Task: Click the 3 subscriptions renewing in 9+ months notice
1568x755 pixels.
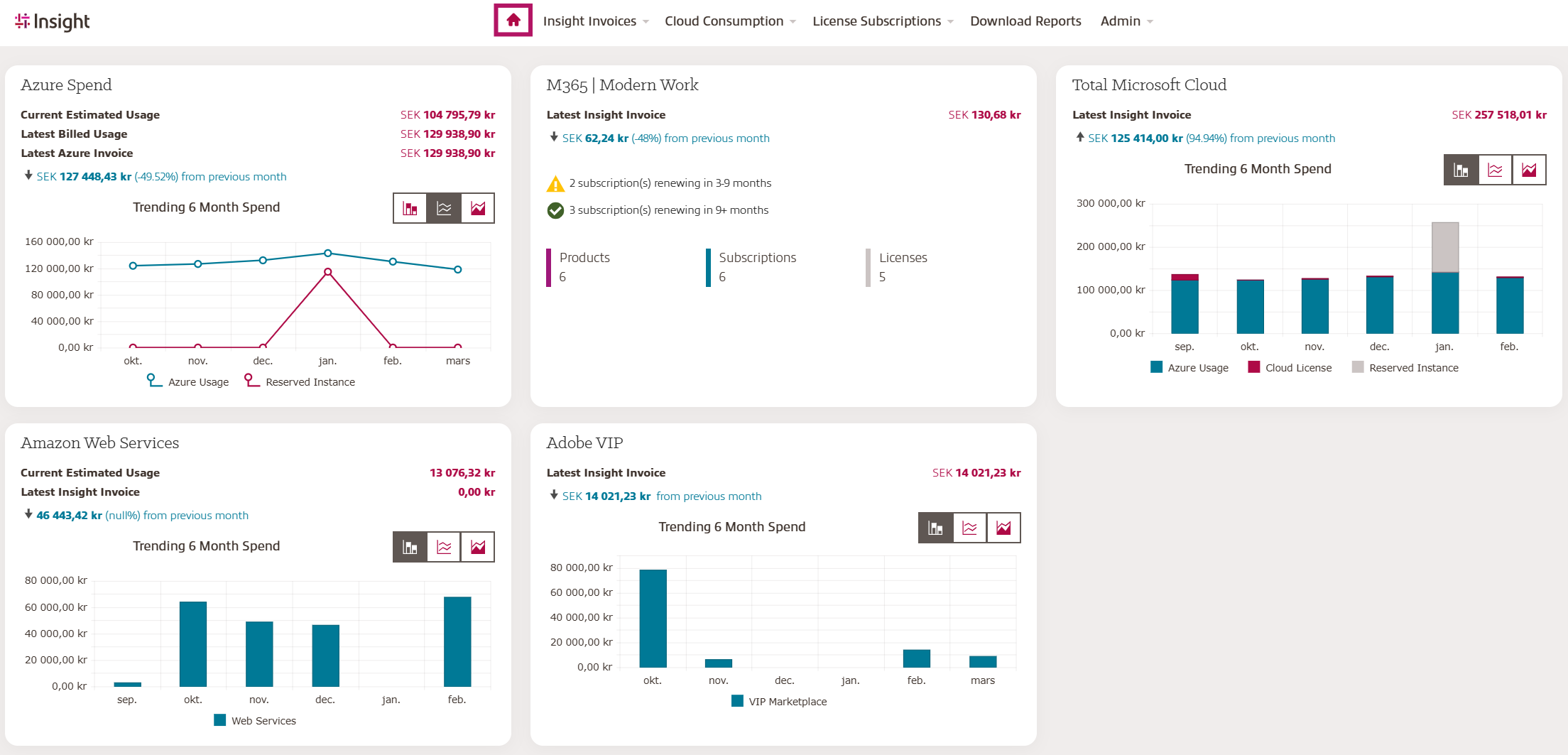Action: tap(668, 210)
